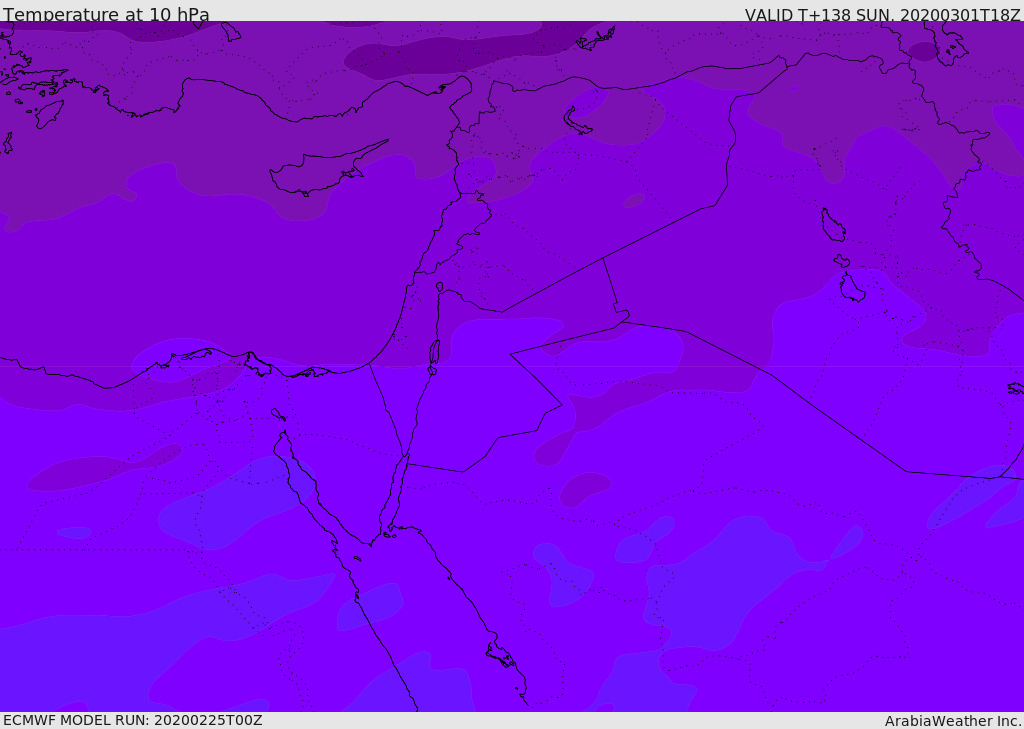Click the 'VALID T+138 SUN. 20200301T18Z' label
Screen dimensions: 1024x729
click(x=882, y=15)
